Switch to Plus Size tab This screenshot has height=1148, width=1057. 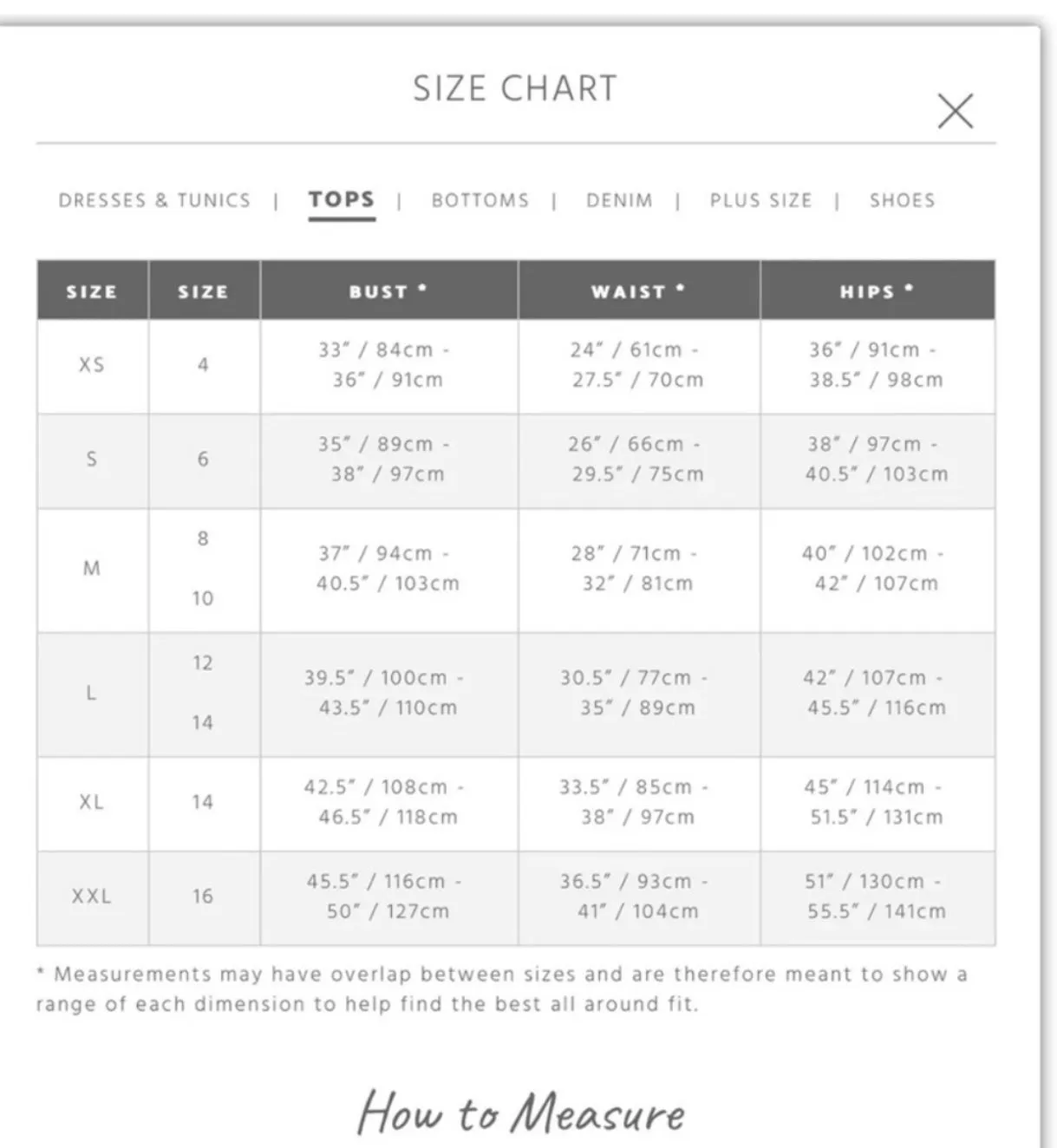760,200
